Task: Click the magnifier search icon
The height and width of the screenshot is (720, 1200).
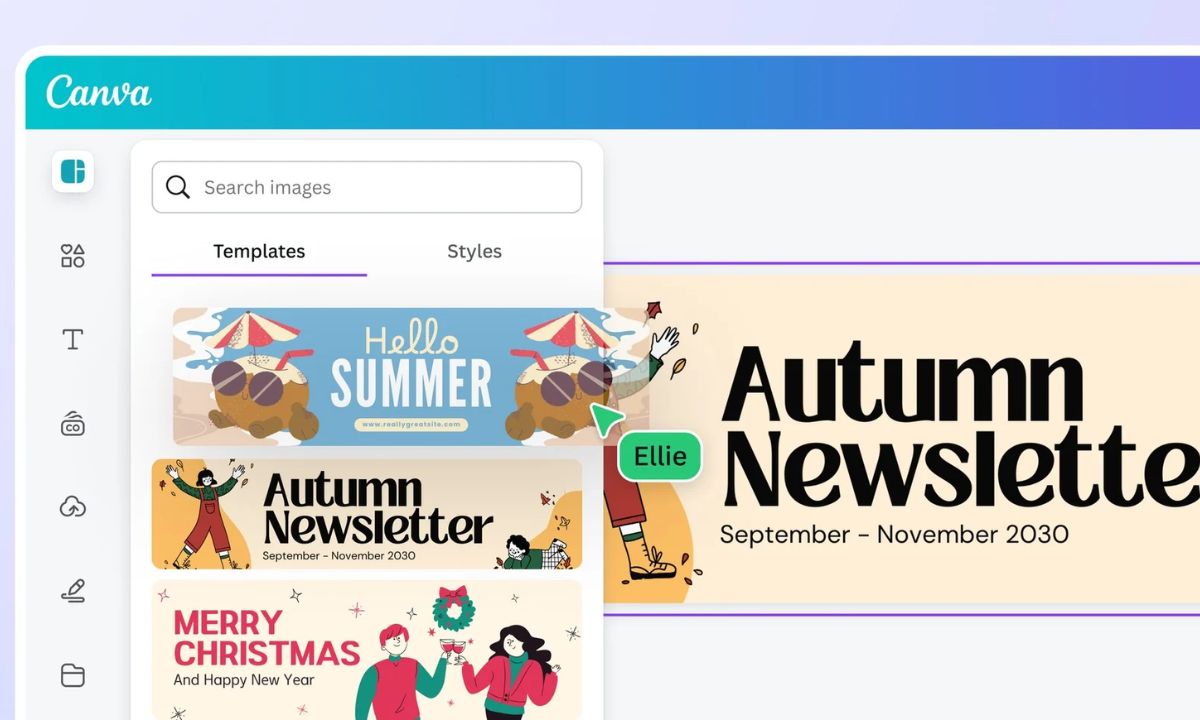Action: pyautogui.click(x=178, y=187)
